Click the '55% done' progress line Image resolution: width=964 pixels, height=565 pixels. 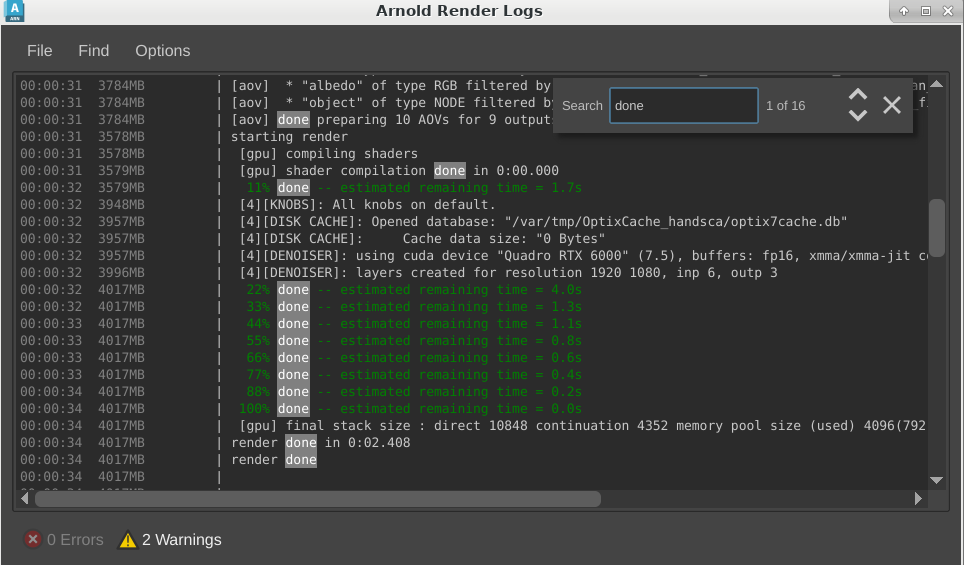414,341
